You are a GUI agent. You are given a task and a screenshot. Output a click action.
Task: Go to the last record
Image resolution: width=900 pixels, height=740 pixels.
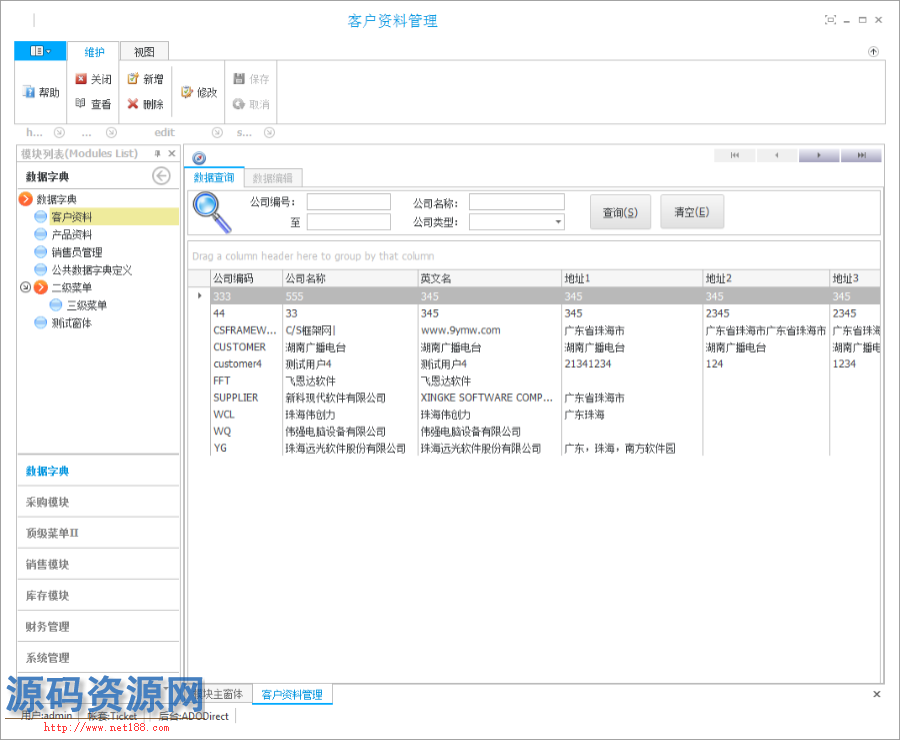click(861, 155)
